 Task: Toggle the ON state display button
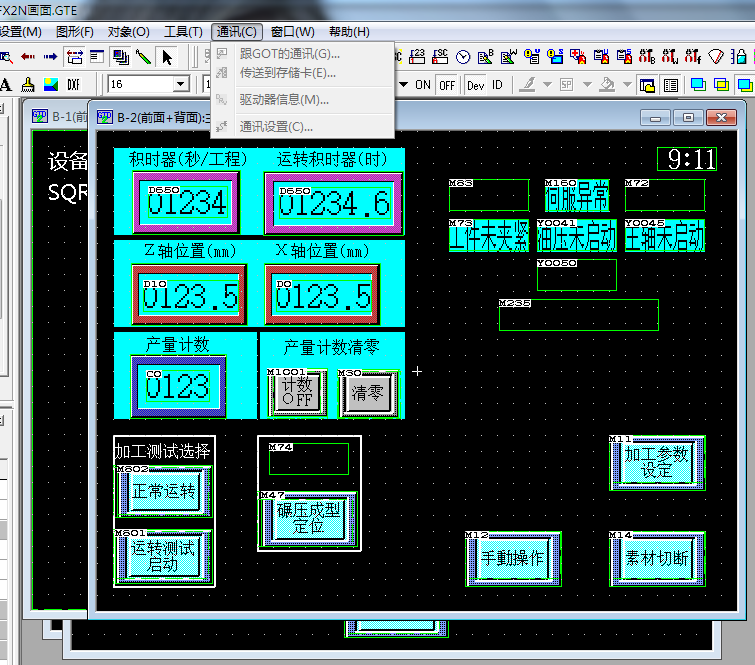(x=423, y=84)
